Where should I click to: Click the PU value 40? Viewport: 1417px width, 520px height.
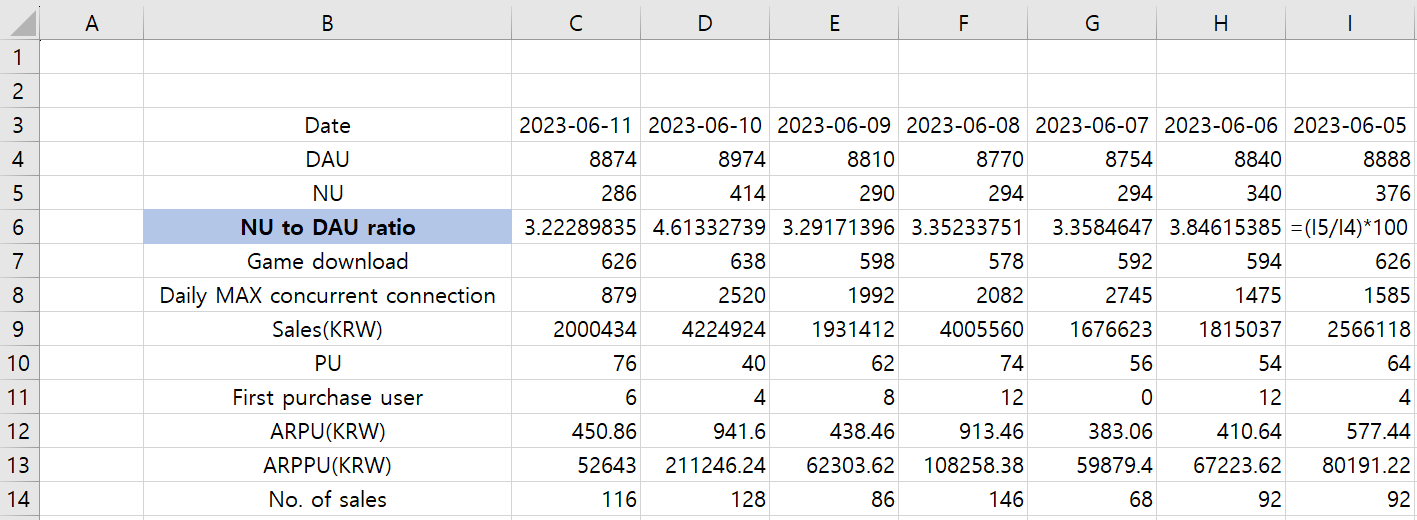(705, 363)
